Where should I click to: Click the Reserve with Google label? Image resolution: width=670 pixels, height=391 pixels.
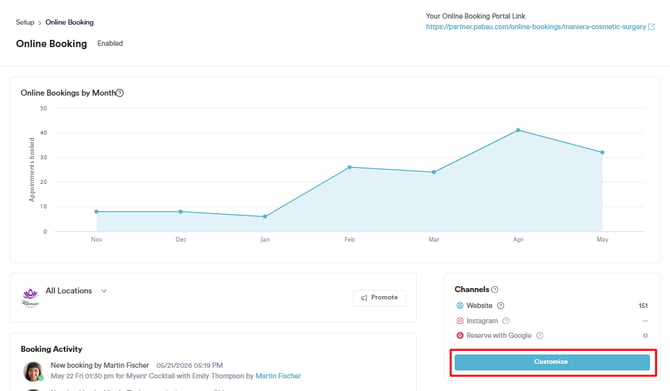499,335
